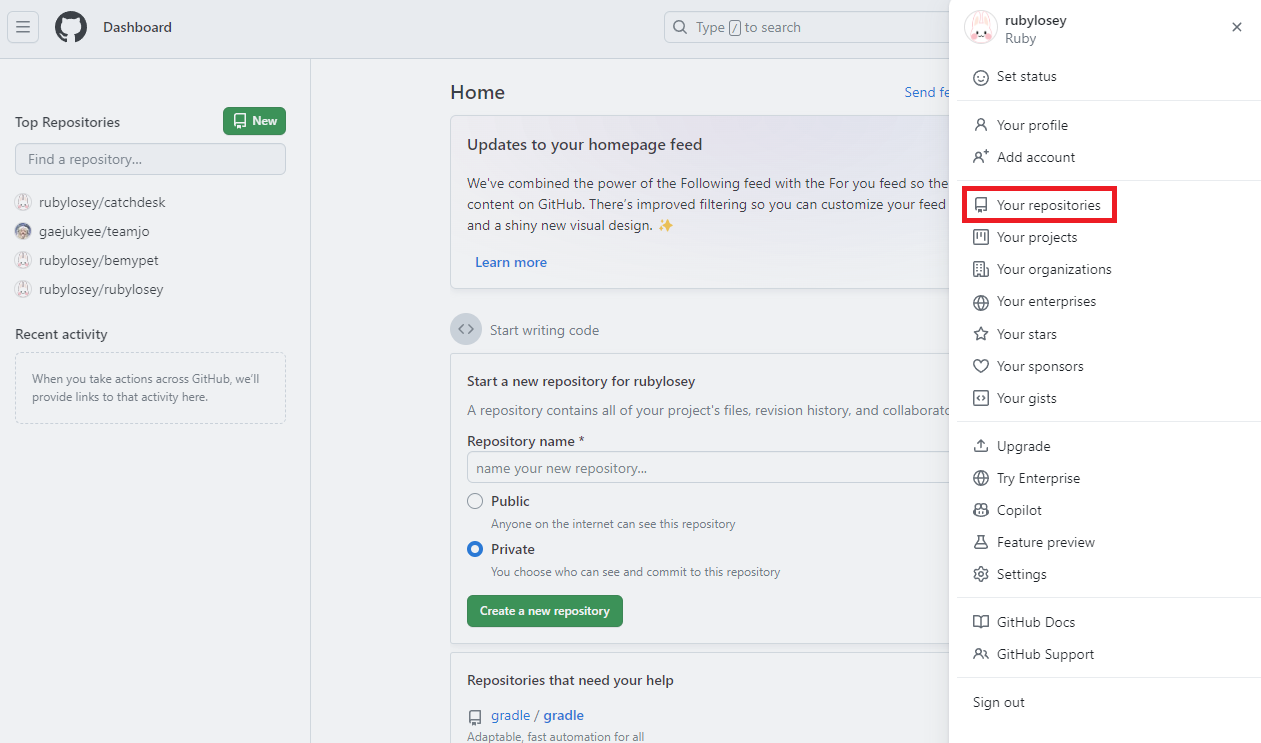The width and height of the screenshot is (1261, 743).
Task: Open rubylosey/catchdesk repository link
Action: [102, 202]
